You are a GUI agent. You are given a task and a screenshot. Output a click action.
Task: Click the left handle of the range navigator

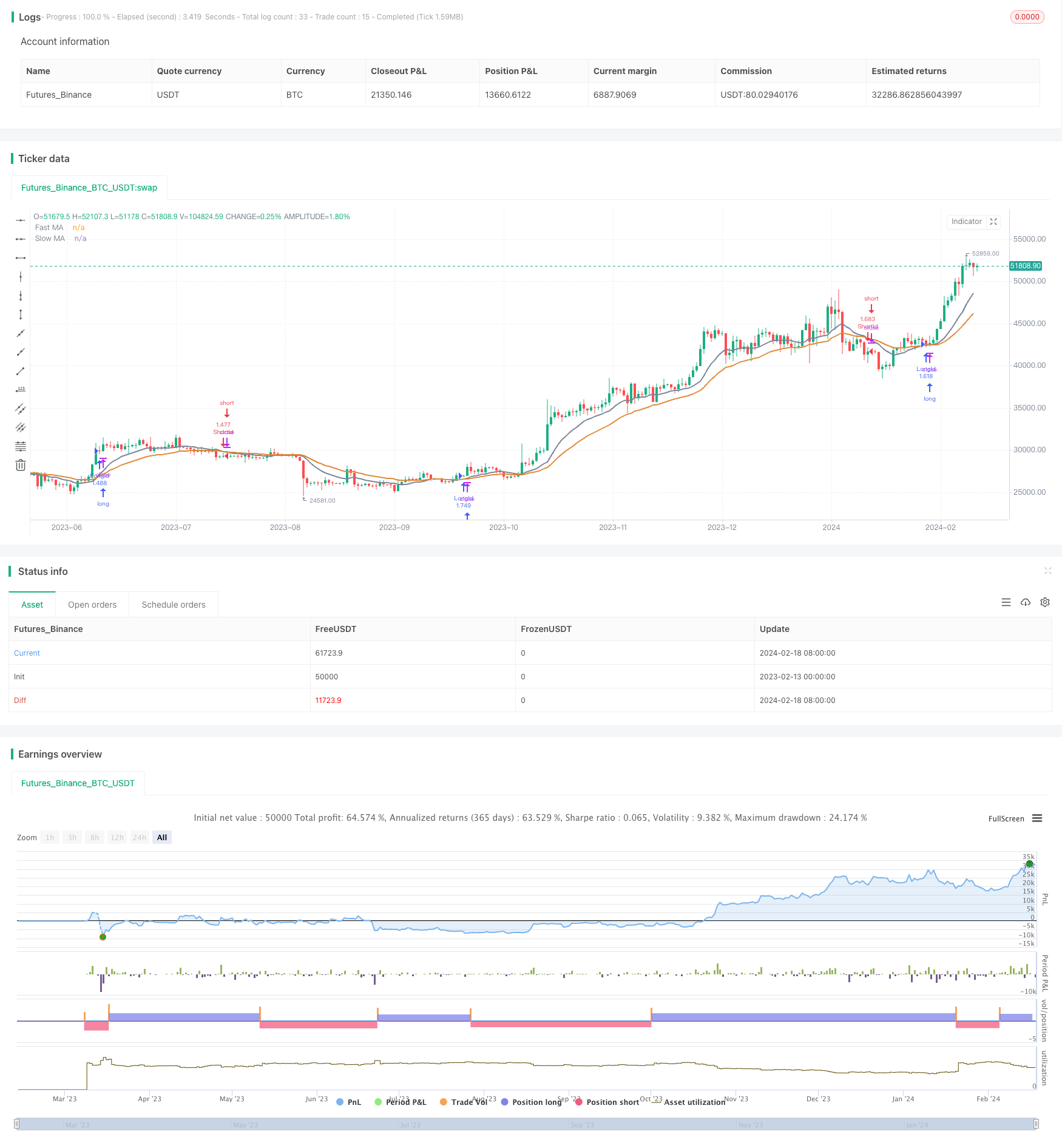17,1124
